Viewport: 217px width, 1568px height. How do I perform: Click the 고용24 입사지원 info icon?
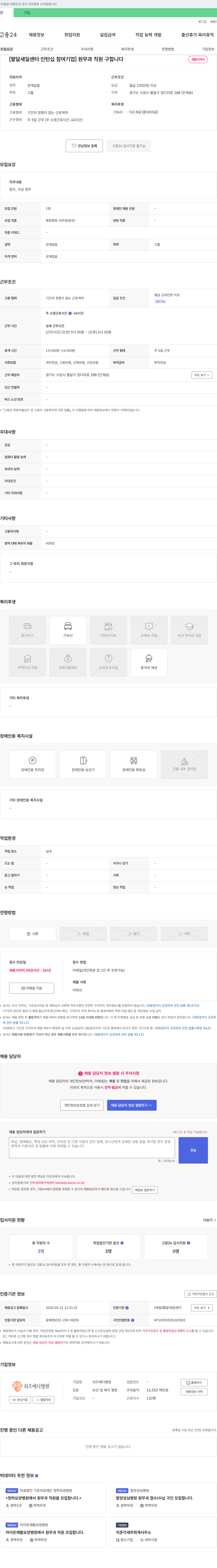click(189, 1243)
